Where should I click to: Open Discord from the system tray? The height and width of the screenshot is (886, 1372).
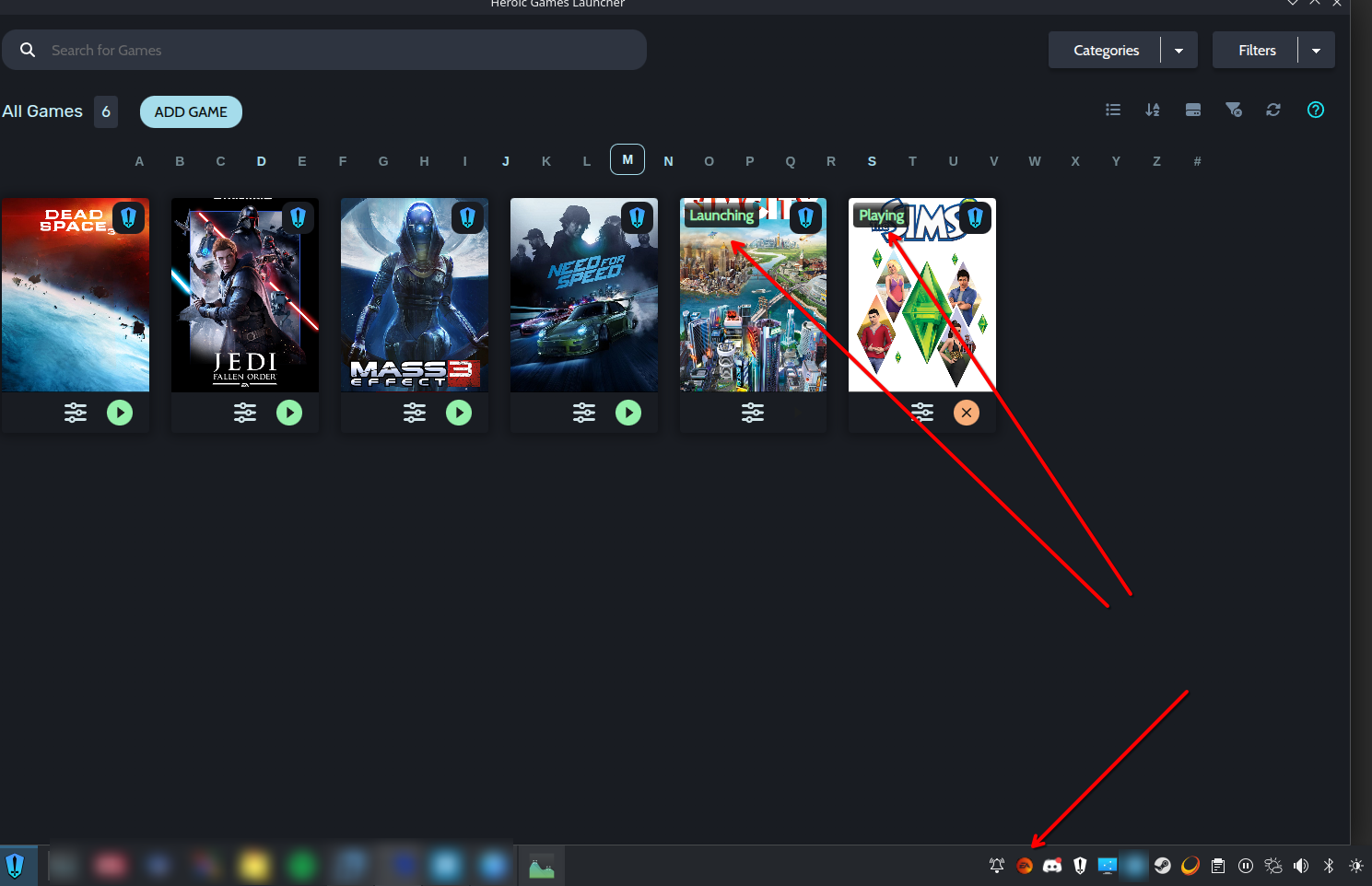(x=1052, y=866)
